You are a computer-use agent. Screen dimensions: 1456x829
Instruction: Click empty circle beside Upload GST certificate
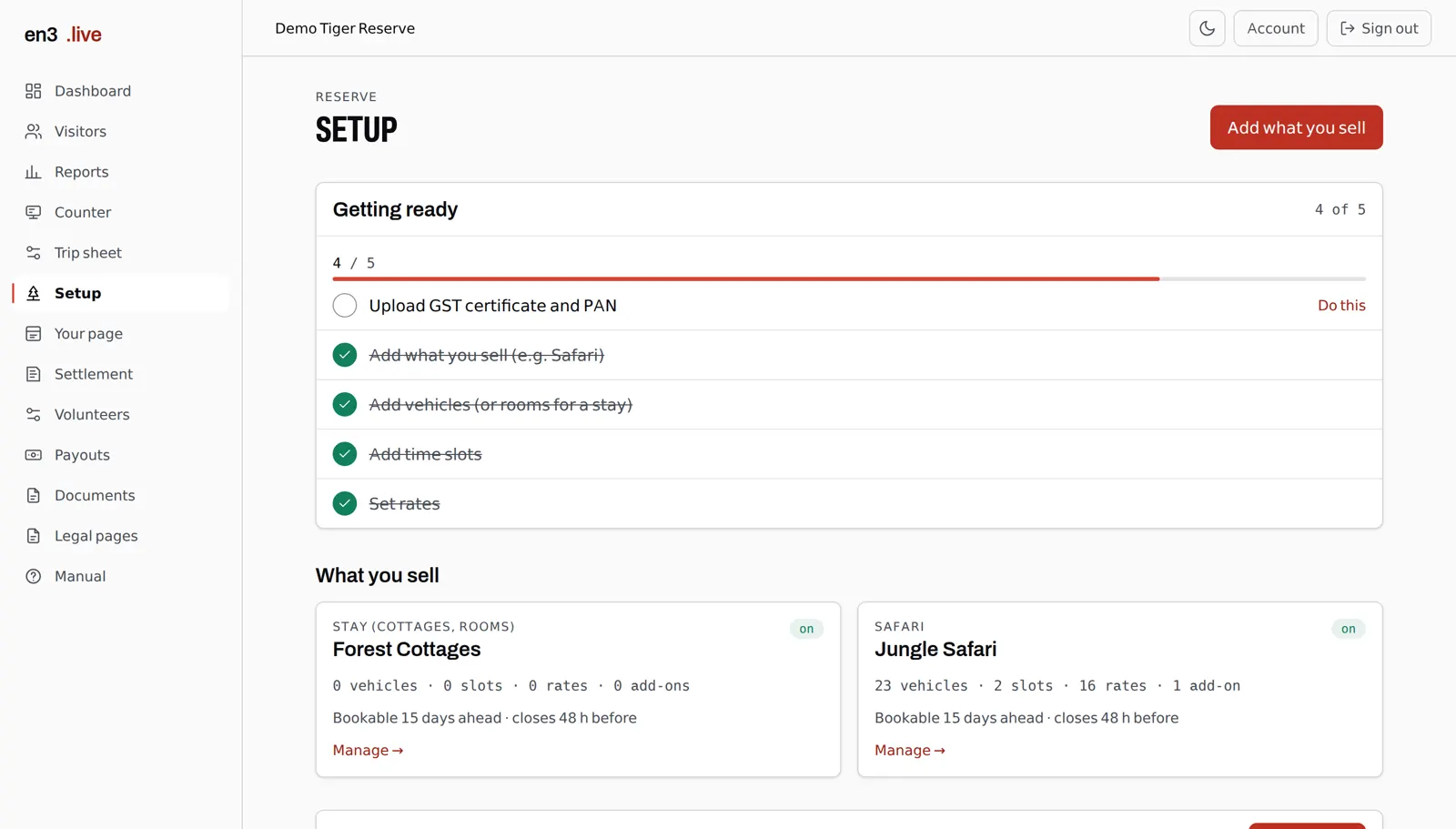(345, 306)
